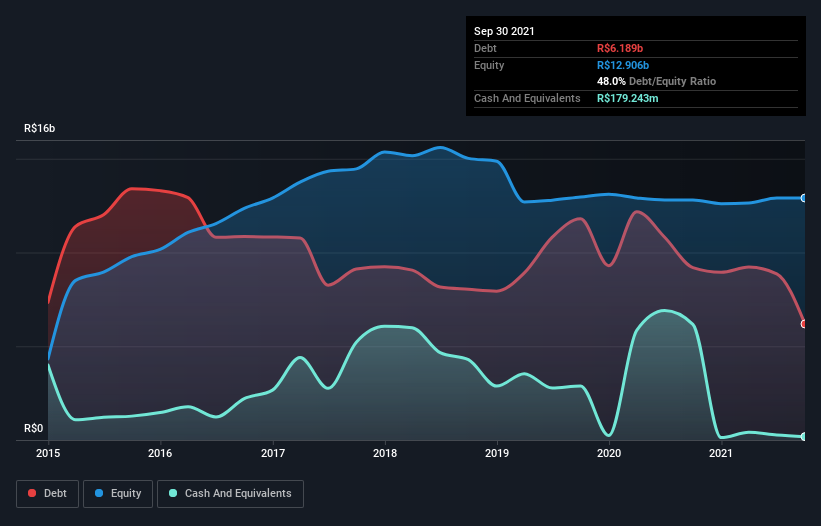Click the Equity end-point marker on chart

(804, 198)
